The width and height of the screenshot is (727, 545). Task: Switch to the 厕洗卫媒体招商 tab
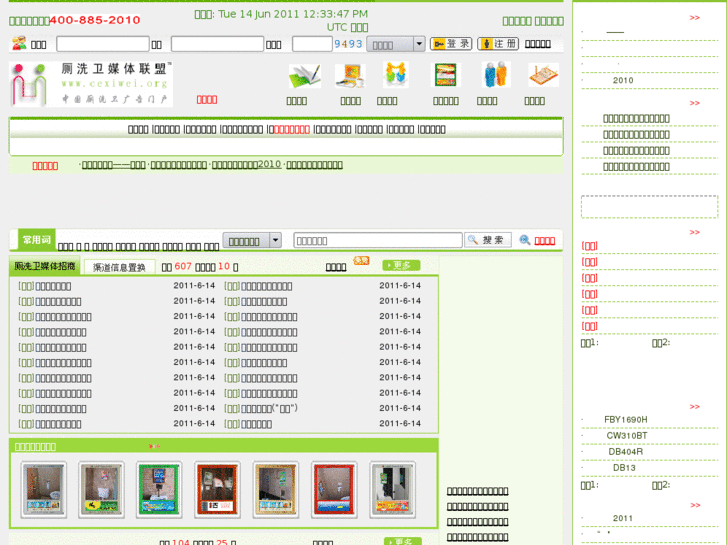pyautogui.click(x=45, y=267)
